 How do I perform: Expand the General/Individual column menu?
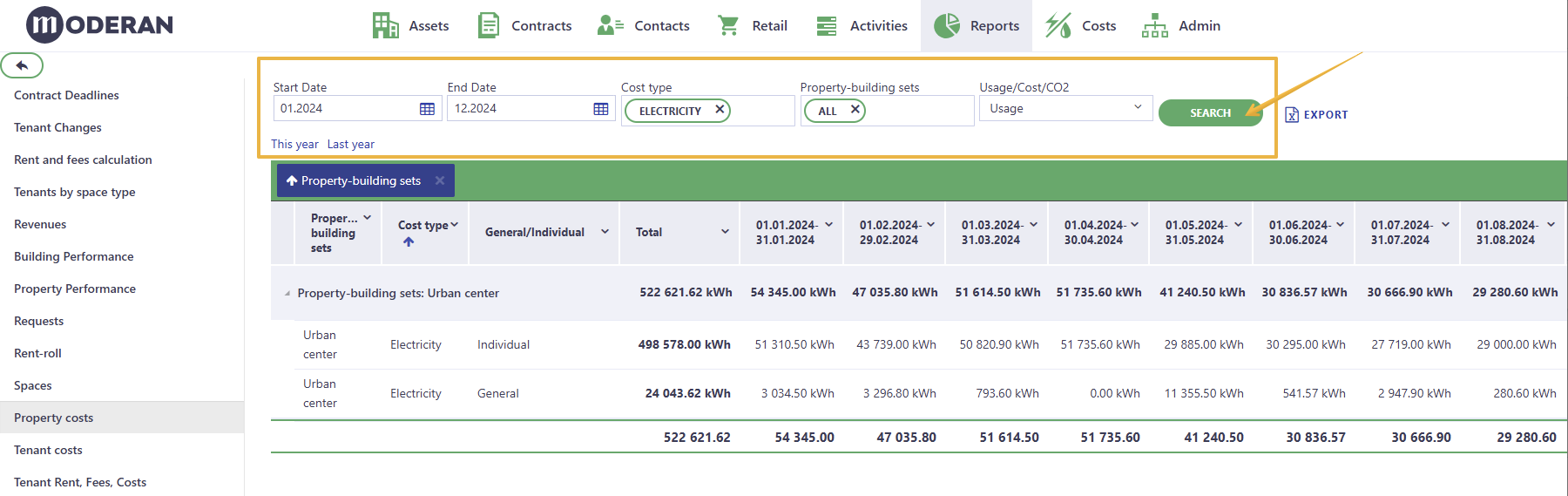605,232
